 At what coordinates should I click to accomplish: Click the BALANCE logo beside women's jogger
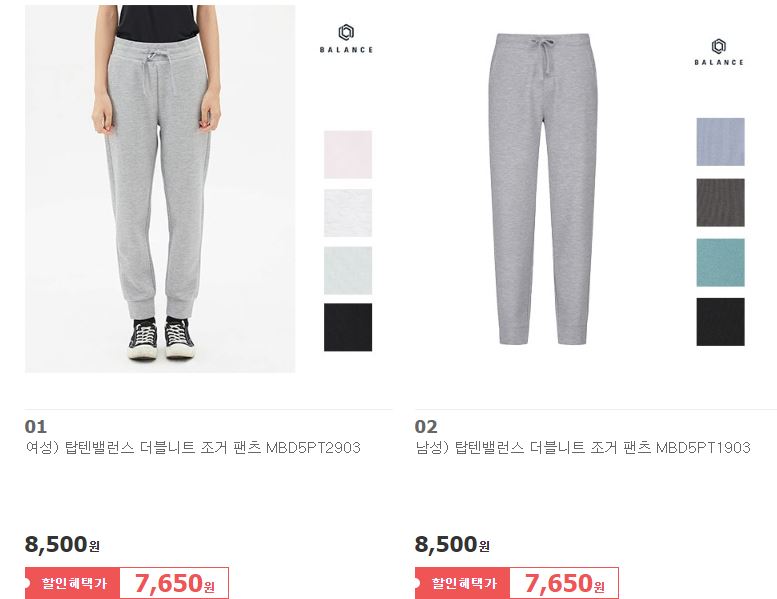point(346,39)
